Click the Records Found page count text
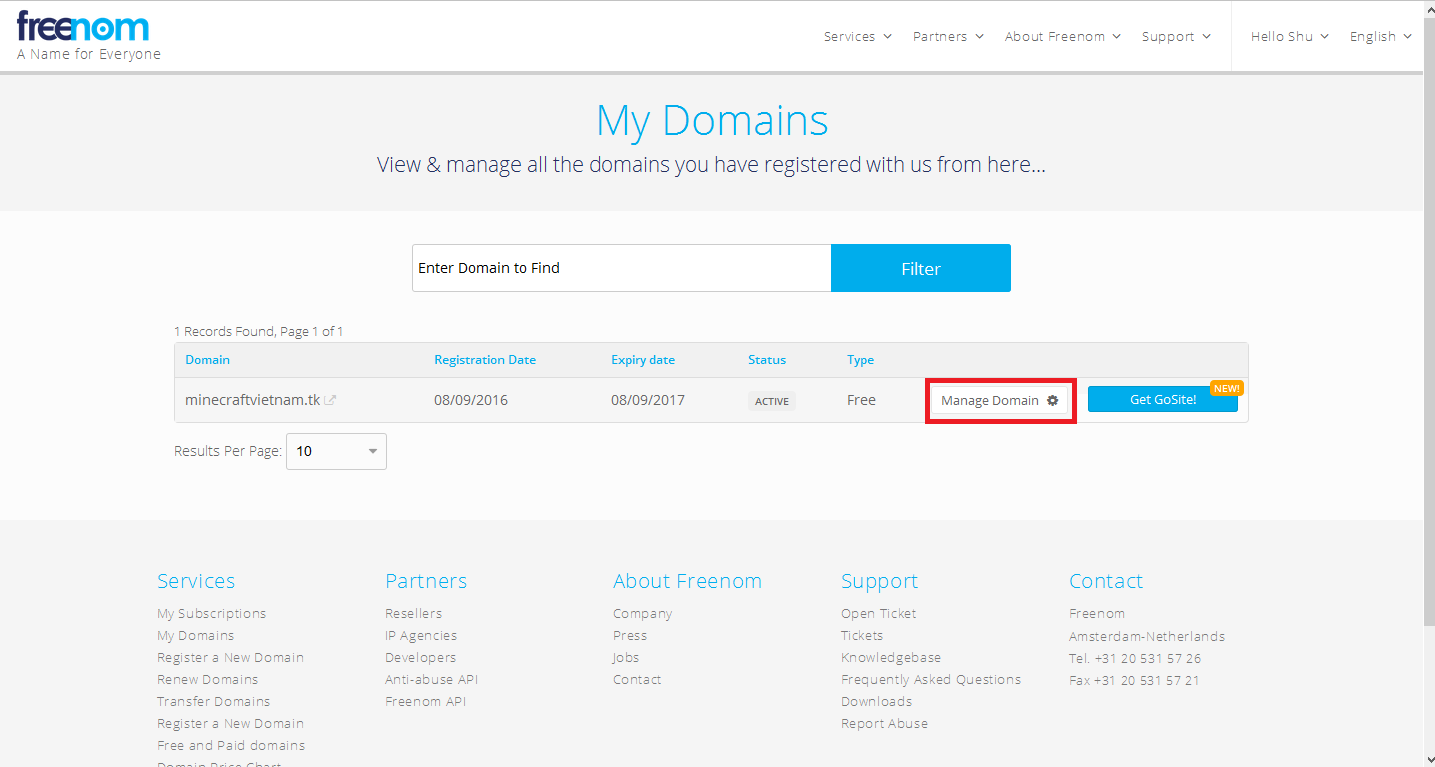Viewport: 1435px width, 767px height. (x=258, y=331)
